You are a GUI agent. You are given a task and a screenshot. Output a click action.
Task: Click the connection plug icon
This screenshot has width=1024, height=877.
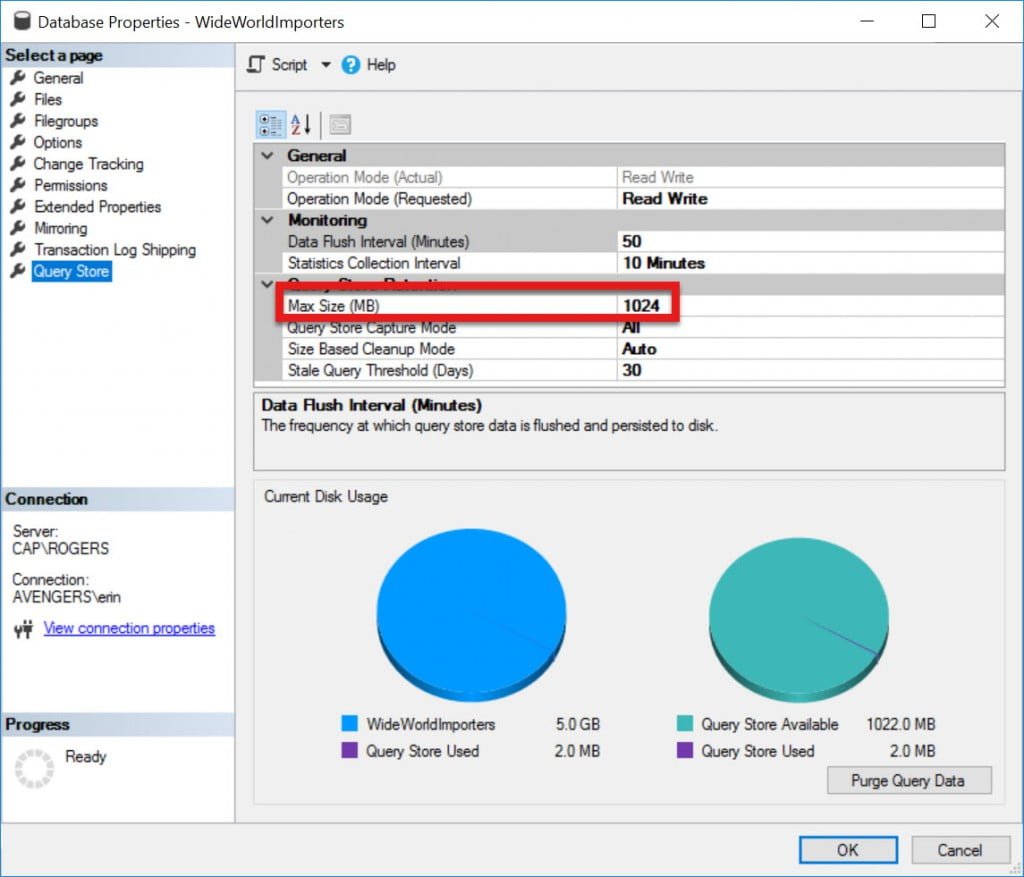pyautogui.click(x=24, y=629)
